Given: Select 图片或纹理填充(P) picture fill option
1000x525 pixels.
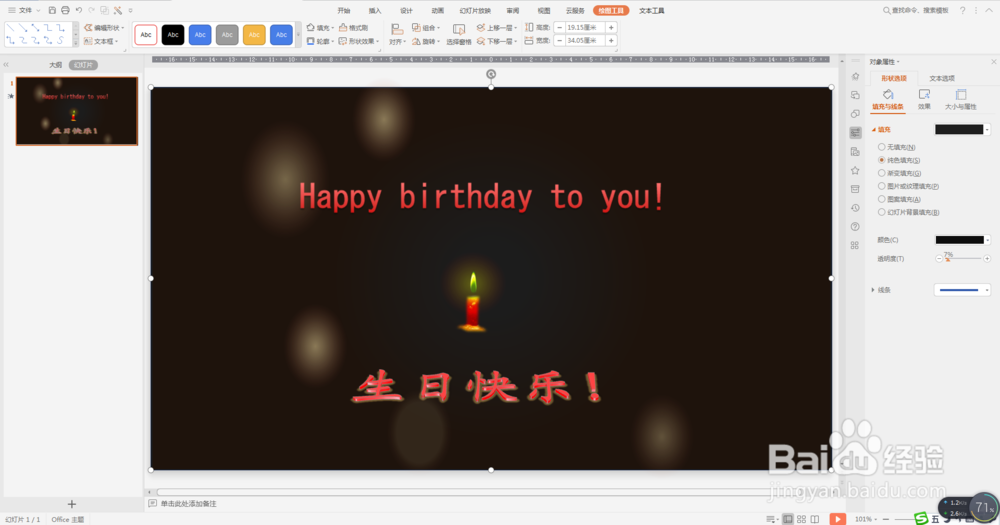Looking at the screenshot, I should pyautogui.click(x=908, y=186).
